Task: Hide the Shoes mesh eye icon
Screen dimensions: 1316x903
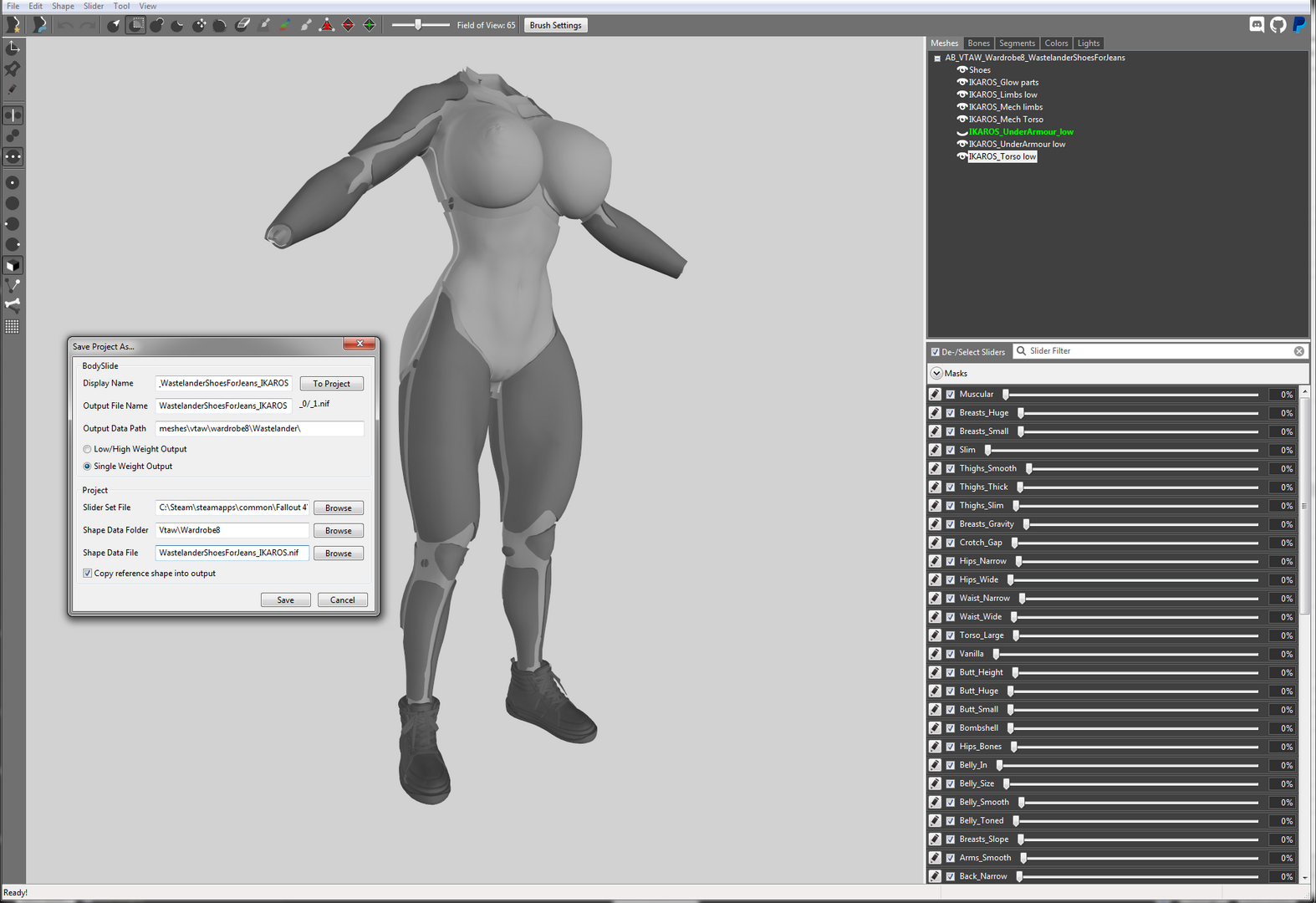Action: click(962, 69)
